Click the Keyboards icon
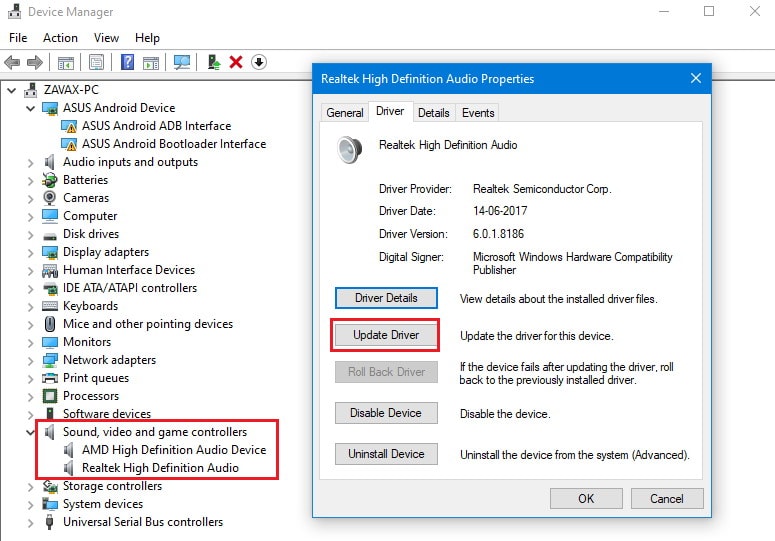This screenshot has width=775, height=541. pos(50,306)
